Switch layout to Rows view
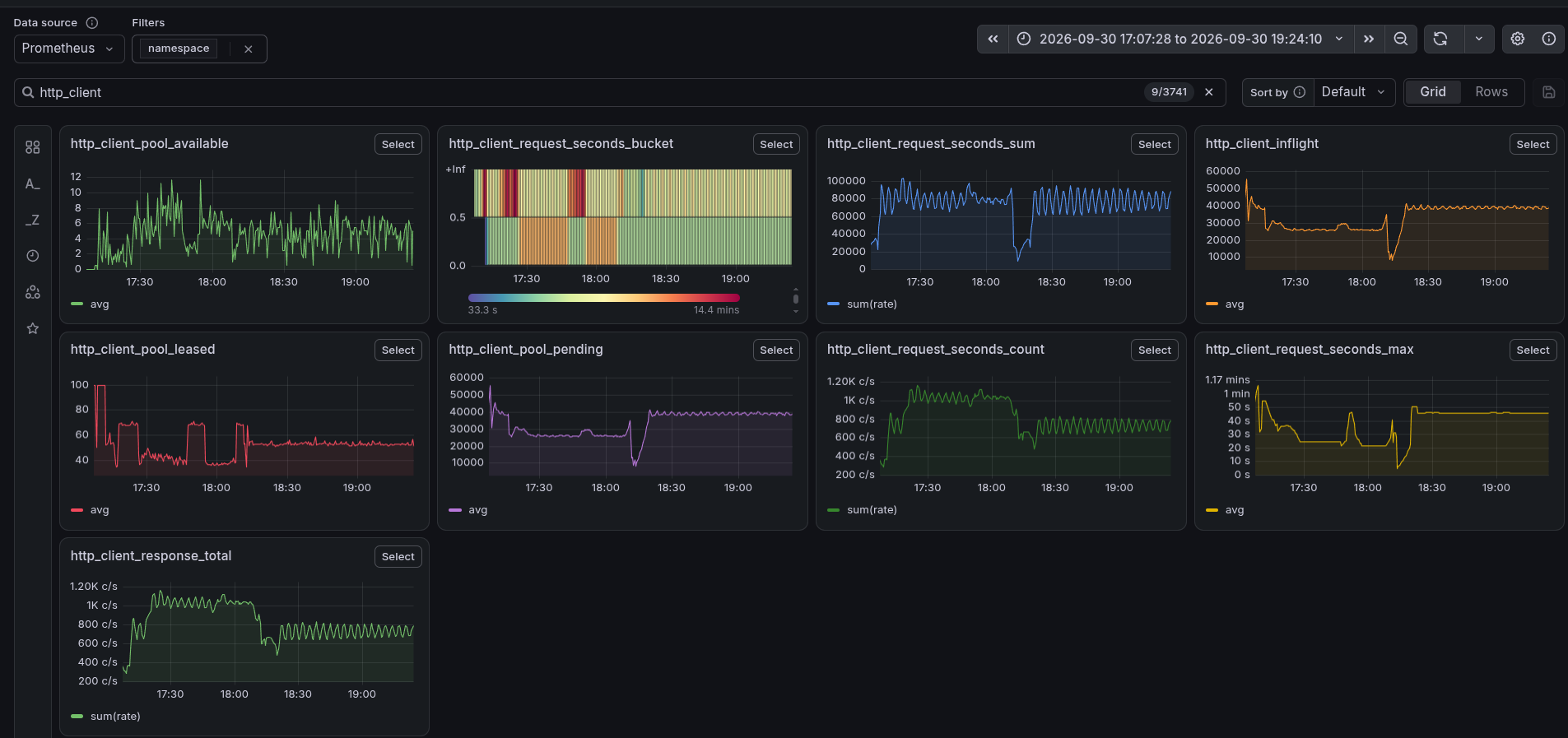Image resolution: width=1568 pixels, height=738 pixels. click(1491, 92)
